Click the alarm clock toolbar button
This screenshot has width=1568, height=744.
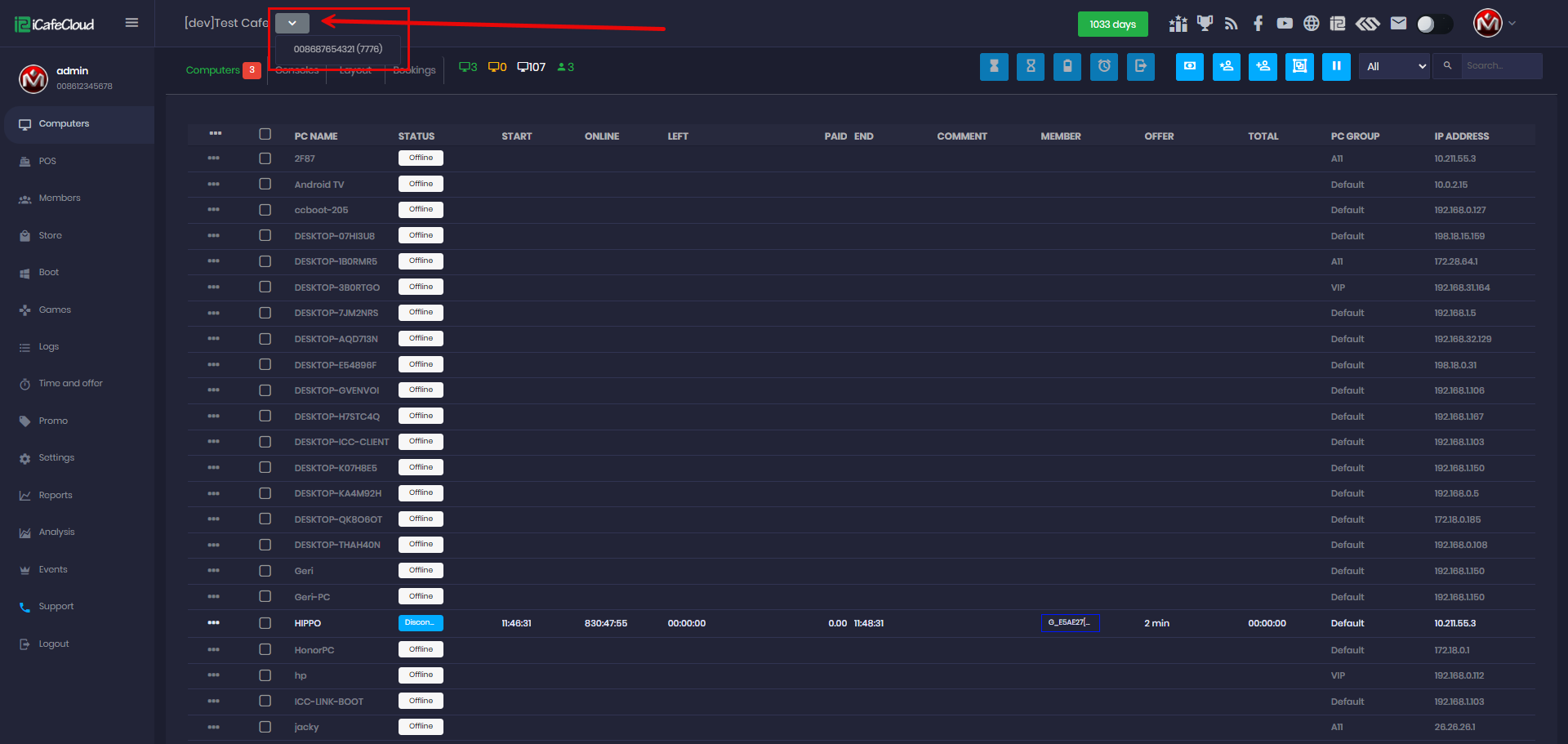tap(1104, 67)
